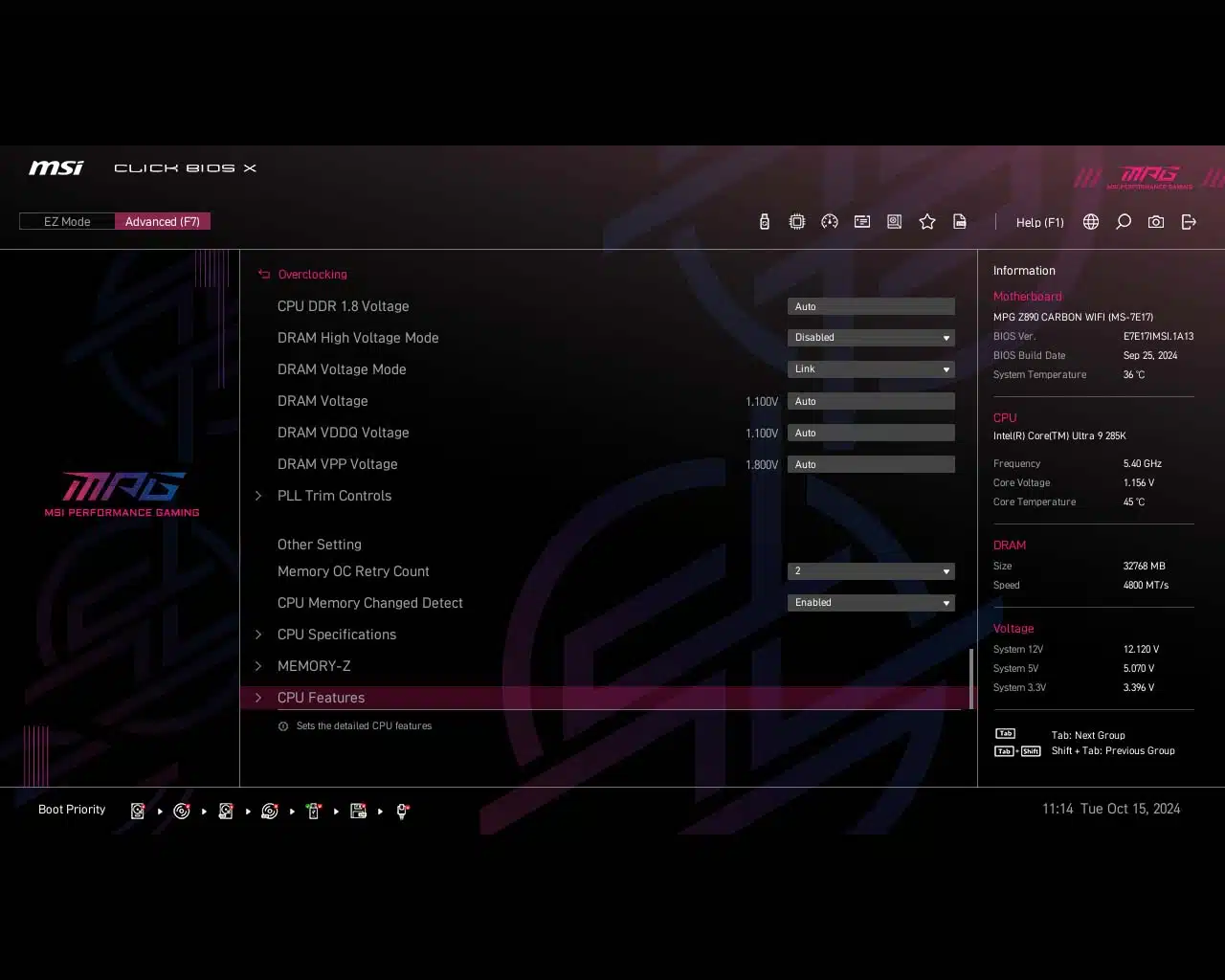Select the Memory OC Retry Count label
Image resolution: width=1225 pixels, height=980 pixels.
pyautogui.click(x=353, y=571)
